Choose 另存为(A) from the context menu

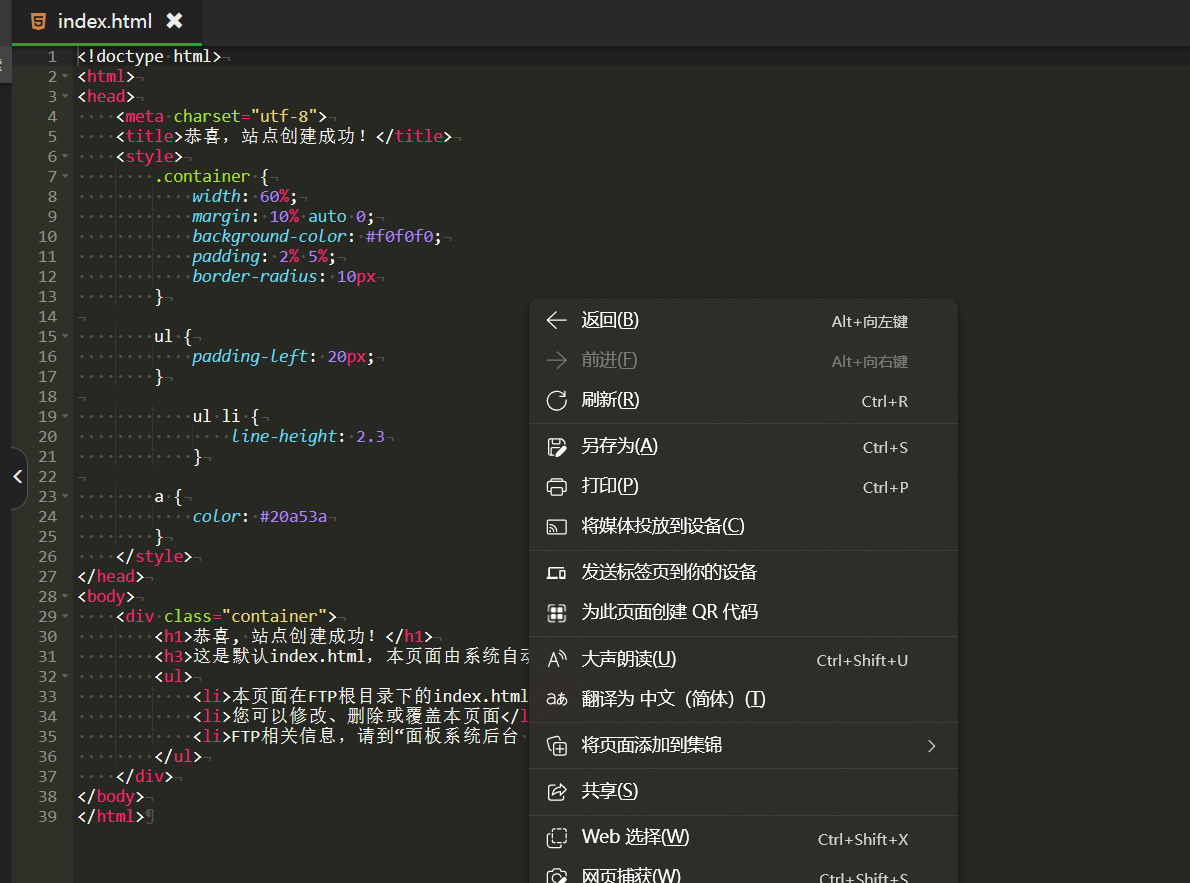(743, 447)
